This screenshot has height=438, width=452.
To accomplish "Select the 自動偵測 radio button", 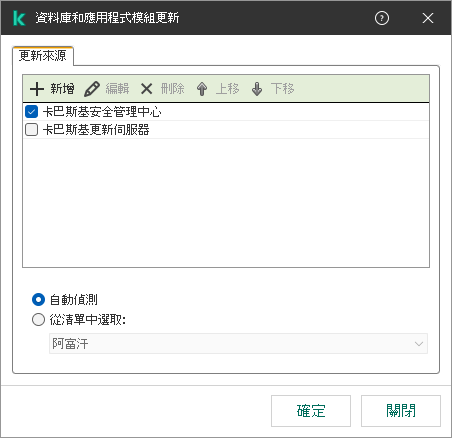I will (38, 299).
